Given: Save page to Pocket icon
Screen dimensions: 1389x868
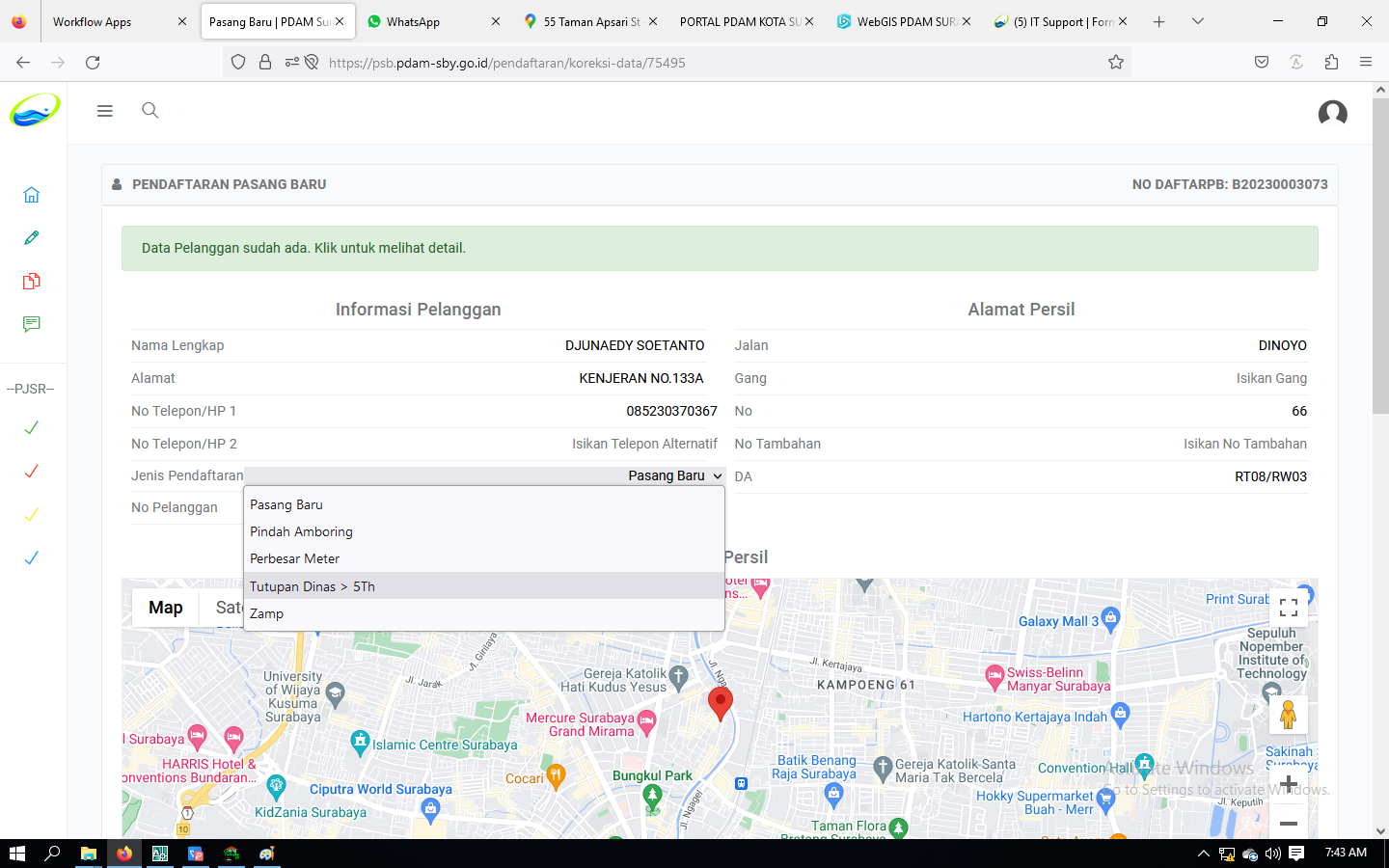Looking at the screenshot, I should click(1262, 62).
